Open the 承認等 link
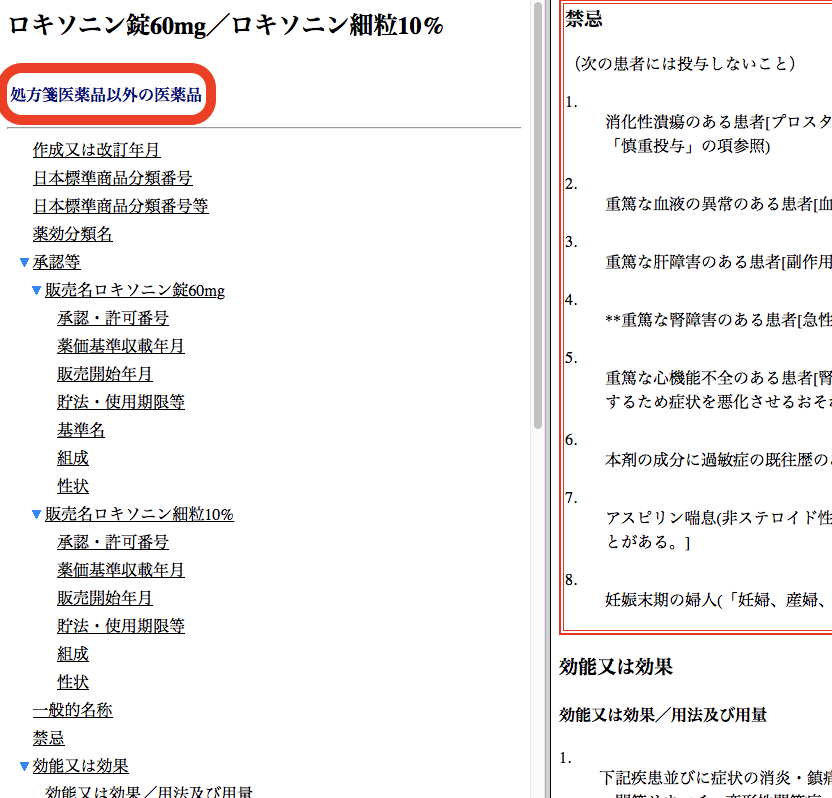Viewport: 832px width, 798px height. coord(56,262)
